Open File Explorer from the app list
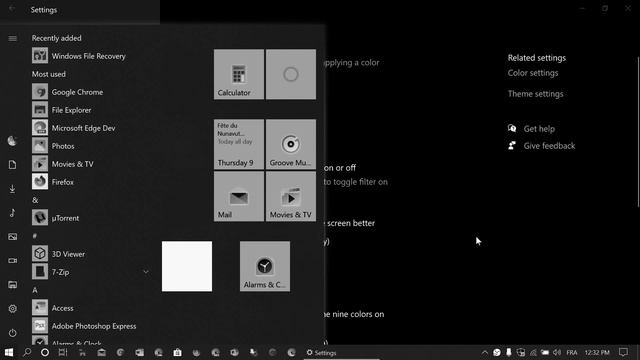Image resolution: width=640 pixels, height=360 pixels. click(92, 110)
